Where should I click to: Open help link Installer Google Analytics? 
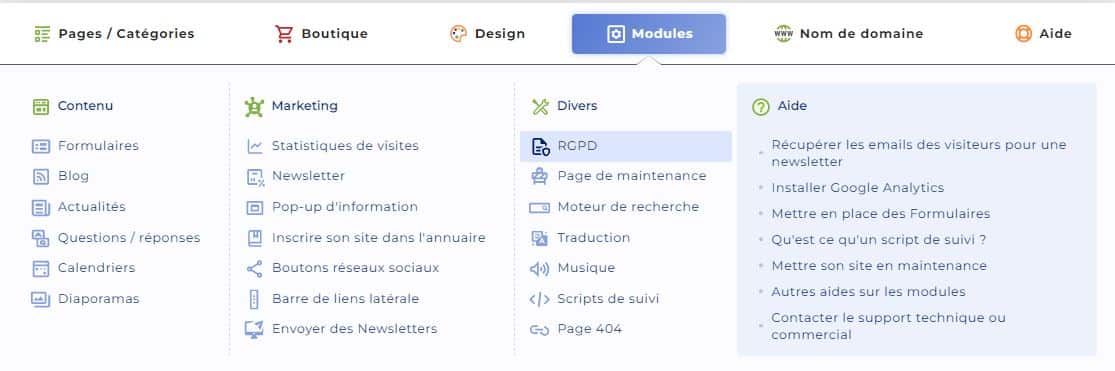pyautogui.click(x=858, y=188)
